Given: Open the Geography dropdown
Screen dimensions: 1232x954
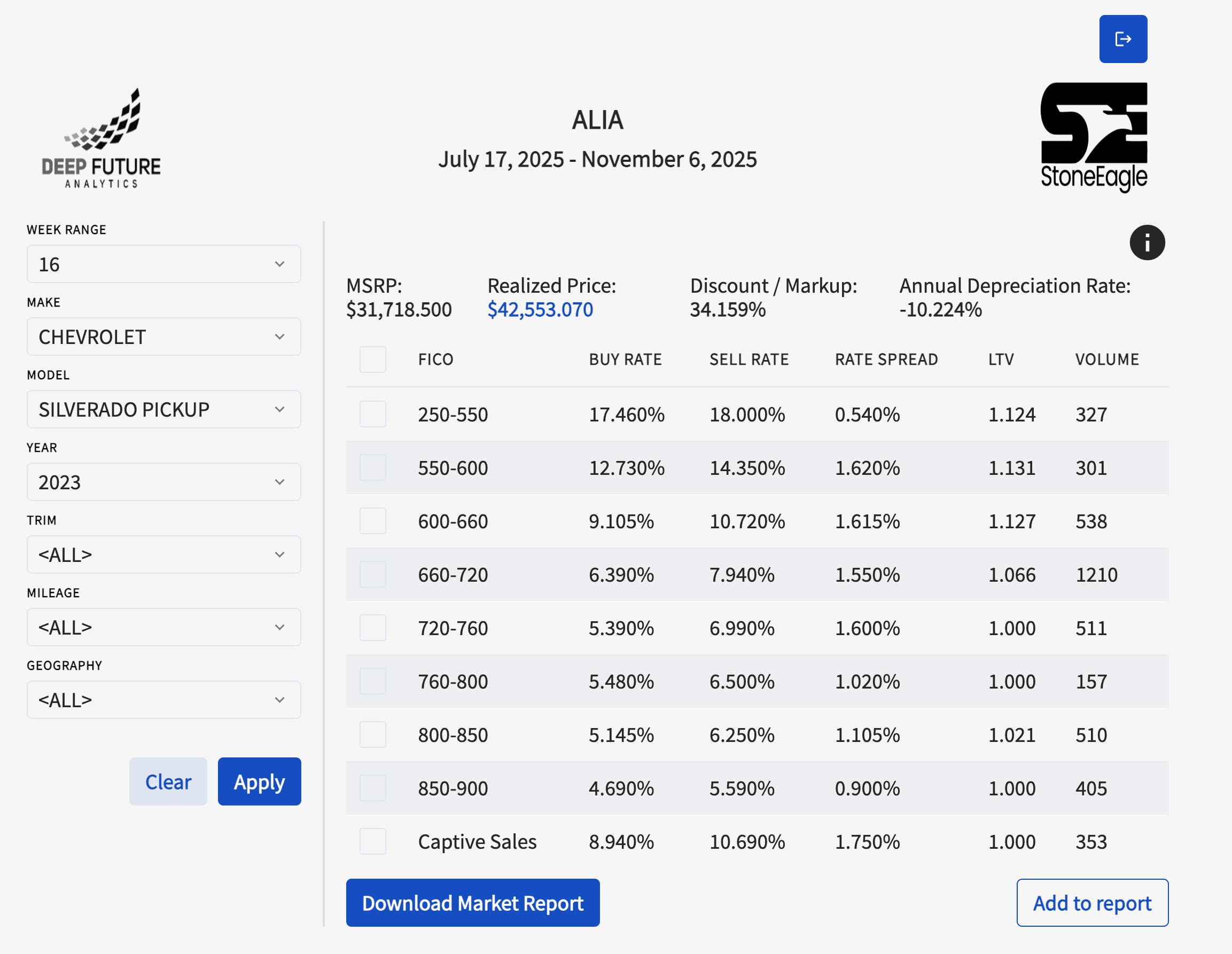Looking at the screenshot, I should click(x=163, y=700).
